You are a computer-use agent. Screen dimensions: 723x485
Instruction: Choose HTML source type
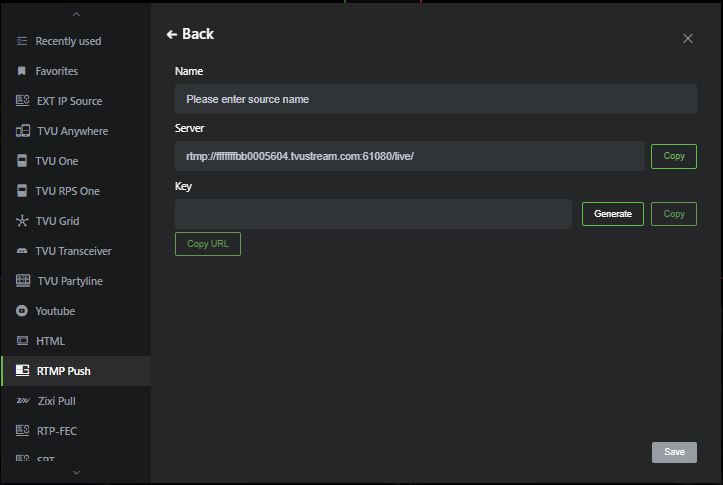click(76, 341)
